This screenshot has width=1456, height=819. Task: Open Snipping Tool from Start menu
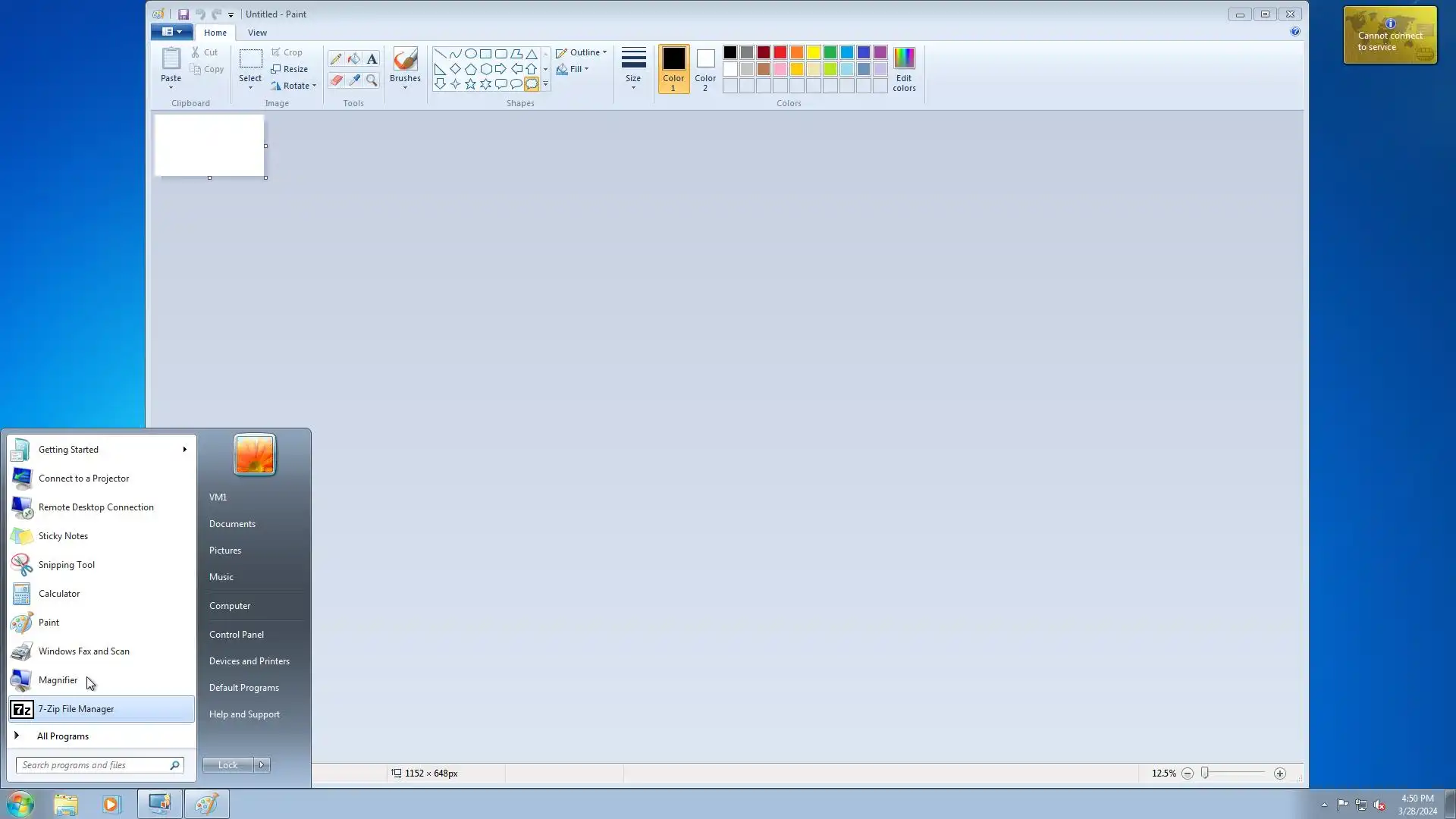(67, 565)
